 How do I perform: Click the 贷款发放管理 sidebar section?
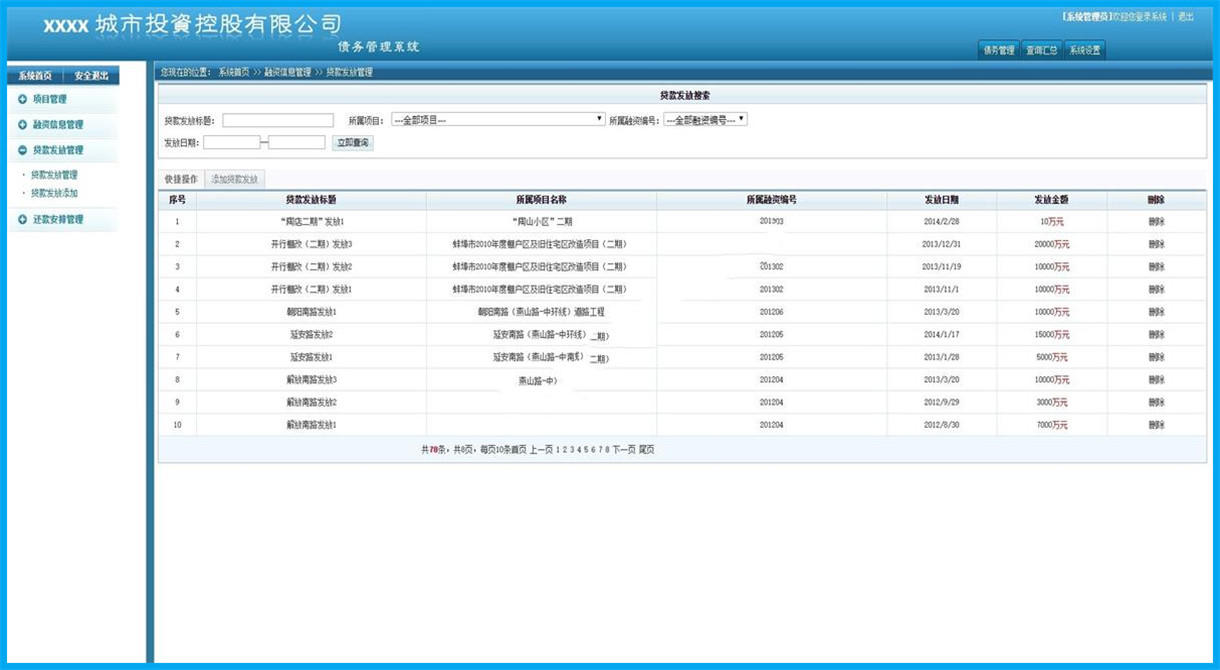point(58,150)
